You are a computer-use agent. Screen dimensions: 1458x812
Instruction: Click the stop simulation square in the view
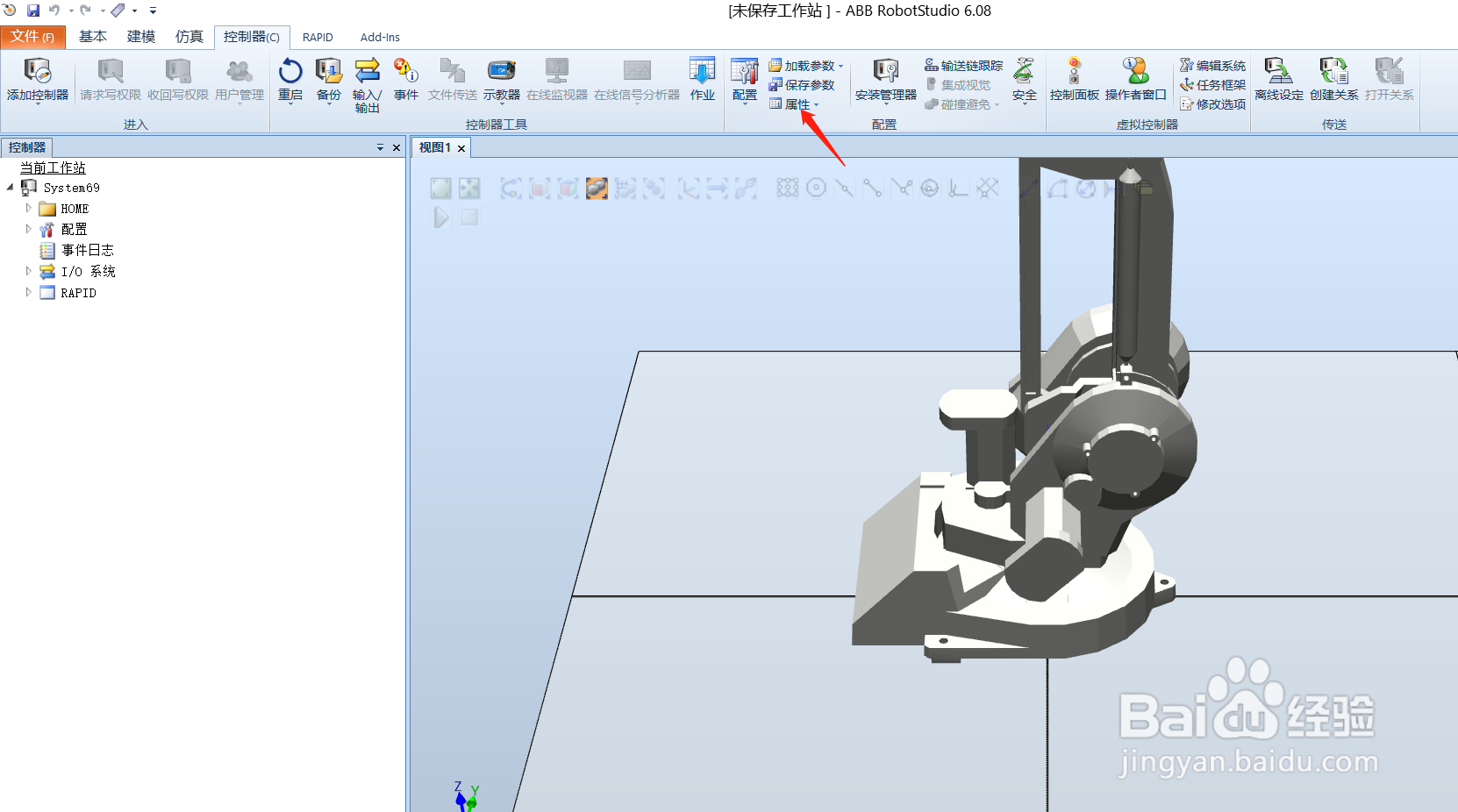[x=470, y=217]
